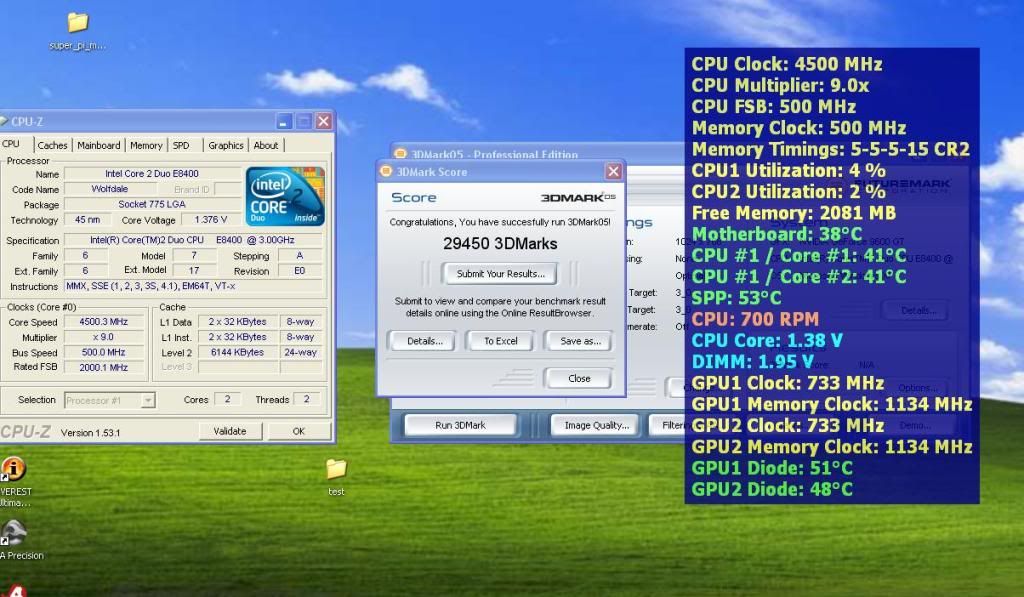The width and height of the screenshot is (1024, 597).
Task: Click the Multiplier x 9.0 field
Action: (x=103, y=337)
